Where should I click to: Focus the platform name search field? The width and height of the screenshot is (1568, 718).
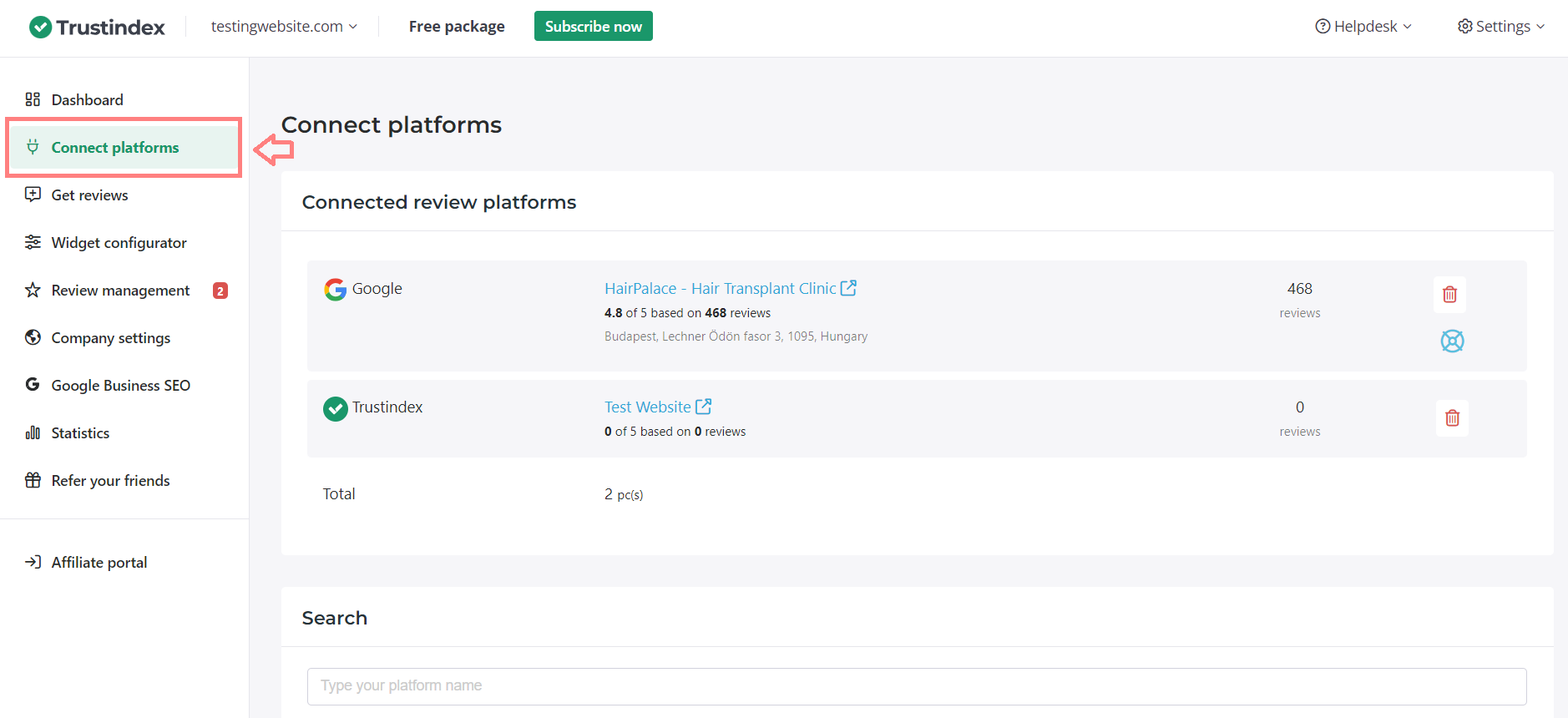point(916,685)
